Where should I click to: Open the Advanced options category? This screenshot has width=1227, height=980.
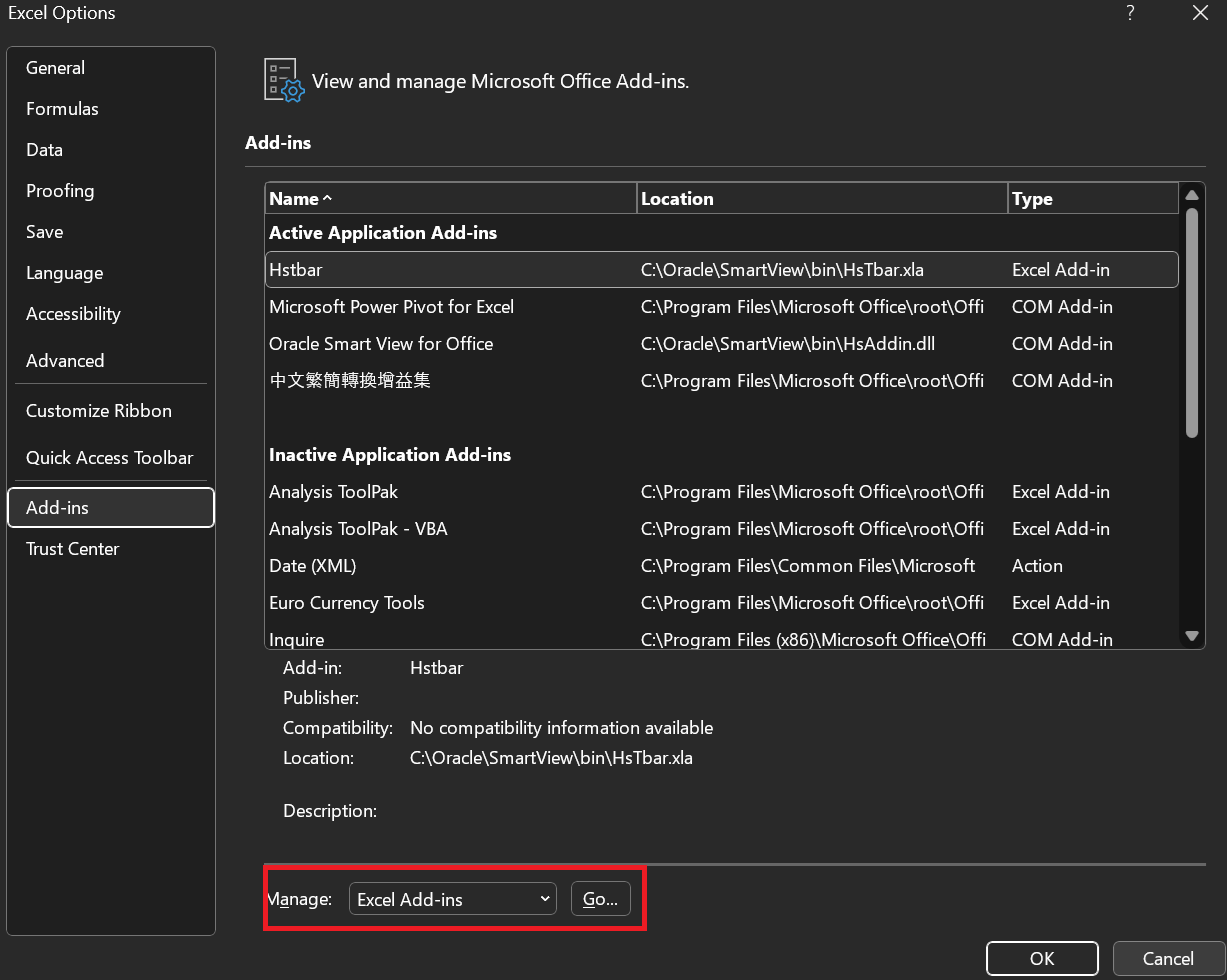pyautogui.click(x=110, y=361)
